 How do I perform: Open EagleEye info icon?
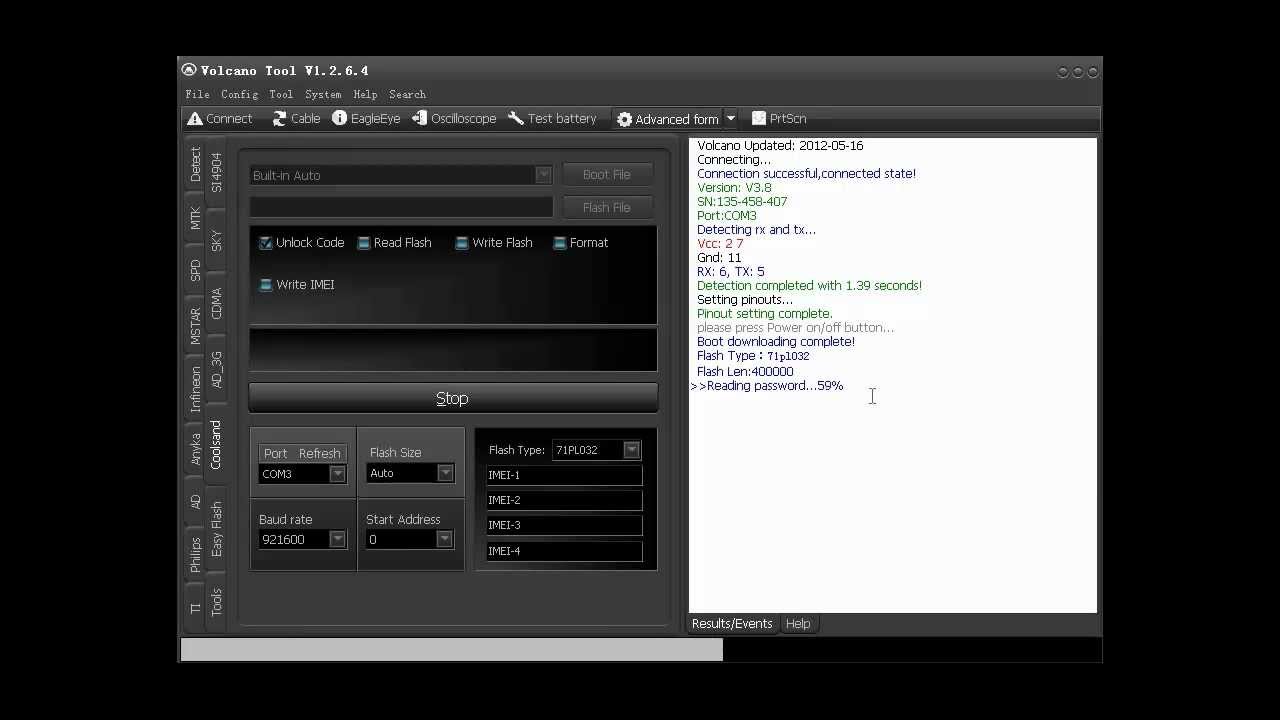[339, 118]
